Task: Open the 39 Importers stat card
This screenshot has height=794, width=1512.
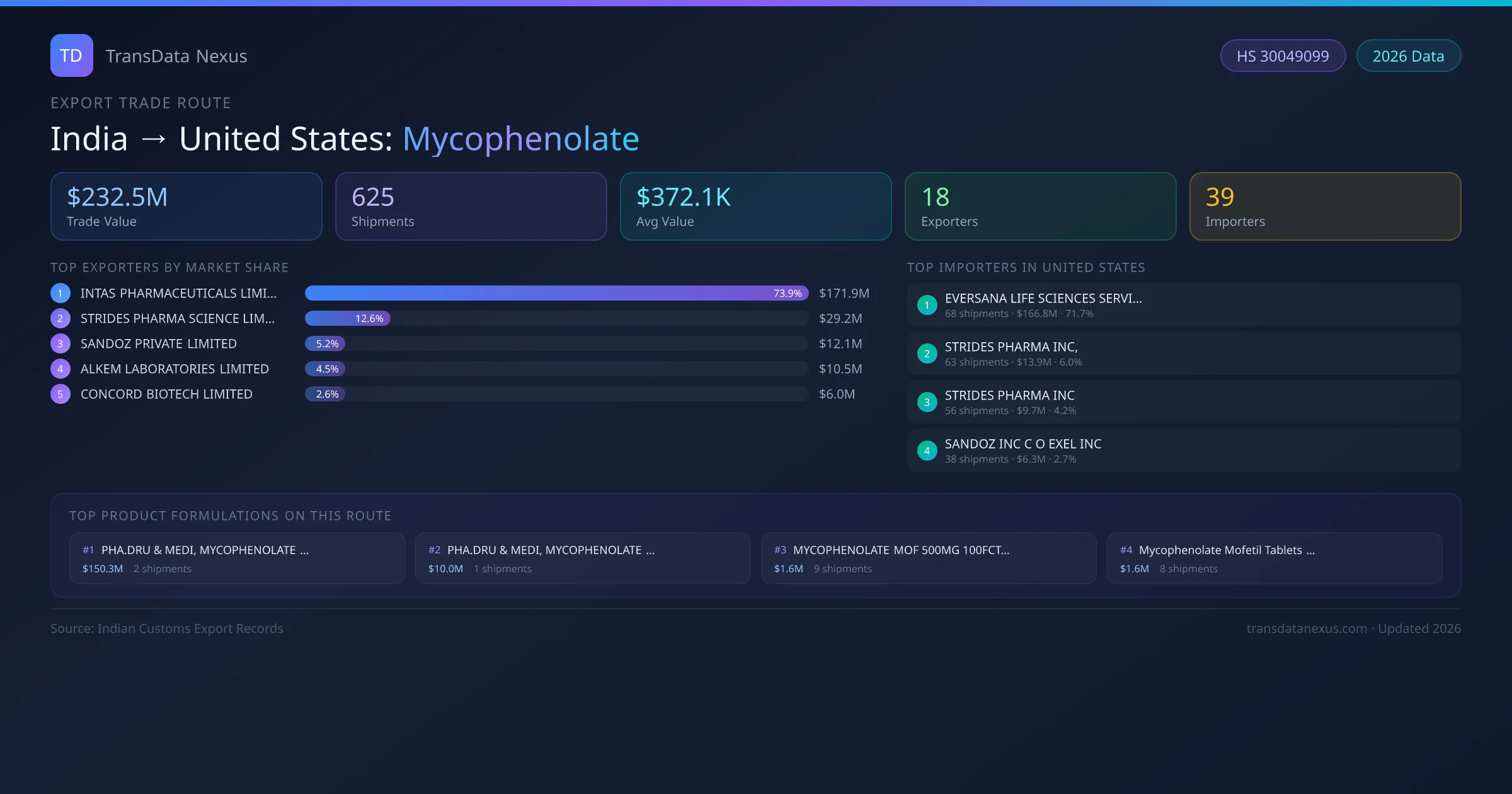Action: [1325, 207]
